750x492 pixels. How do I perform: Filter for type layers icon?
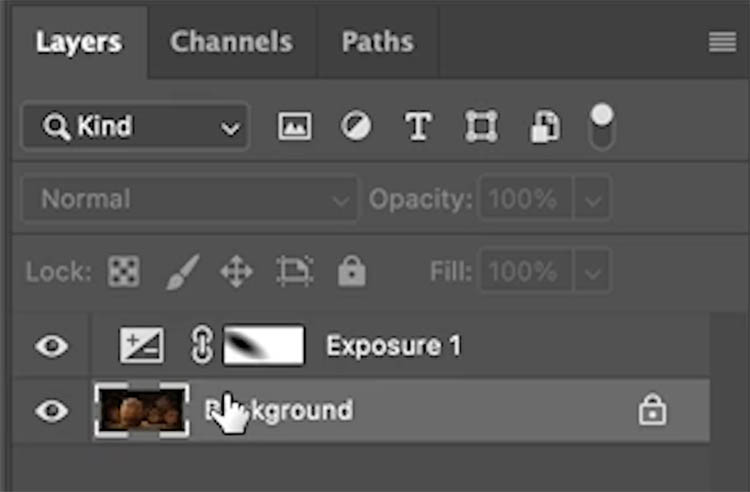pyautogui.click(x=419, y=126)
